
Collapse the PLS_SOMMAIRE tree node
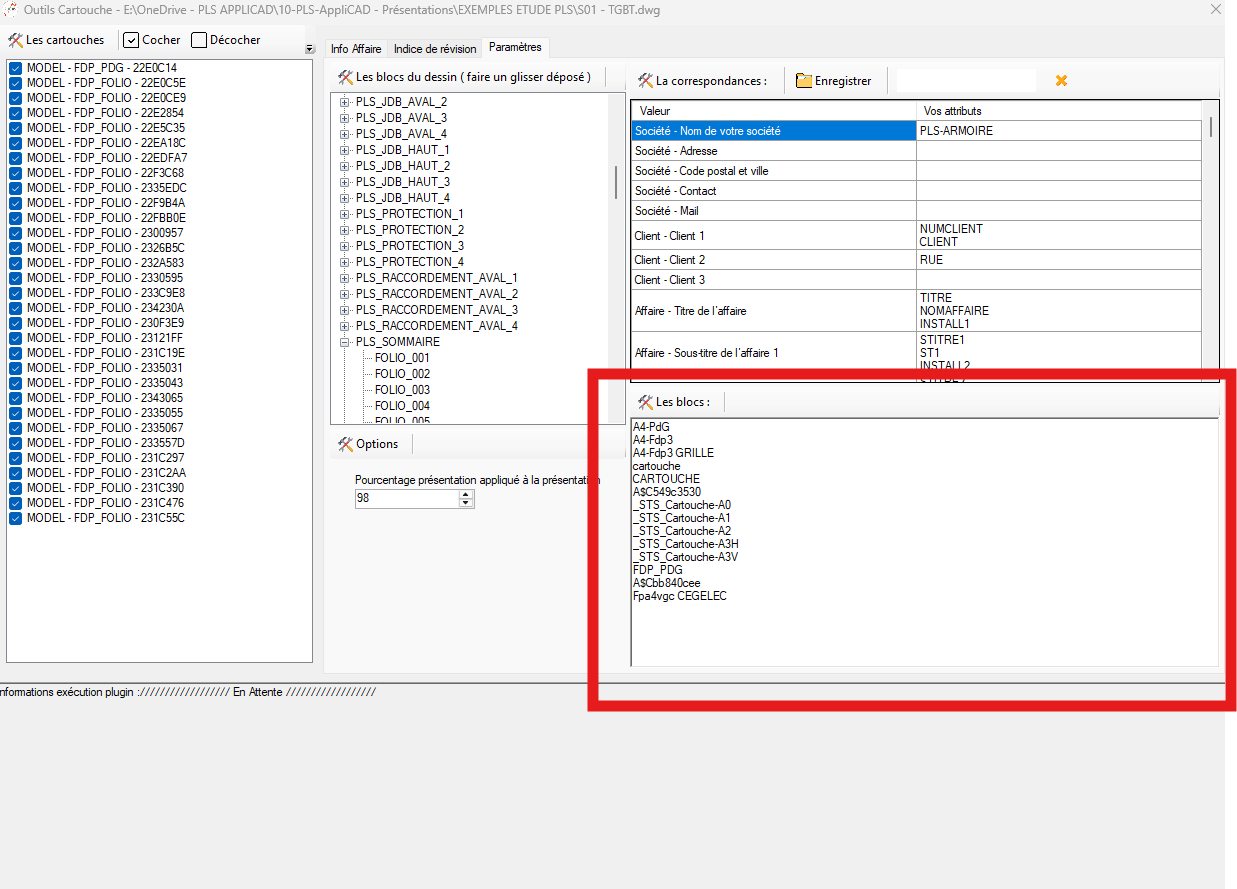[344, 341]
